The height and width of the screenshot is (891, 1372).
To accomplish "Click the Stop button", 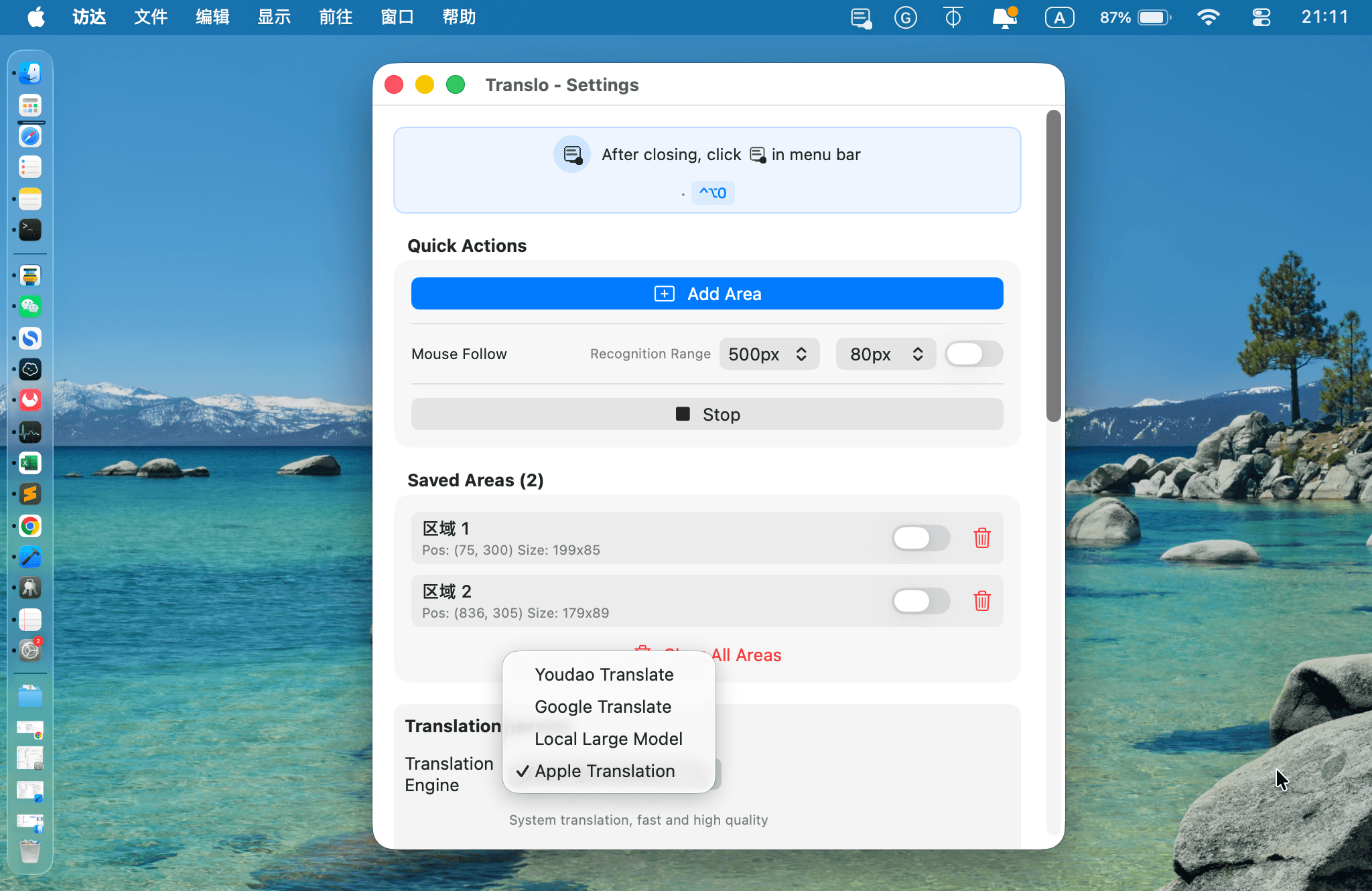I will (x=707, y=414).
